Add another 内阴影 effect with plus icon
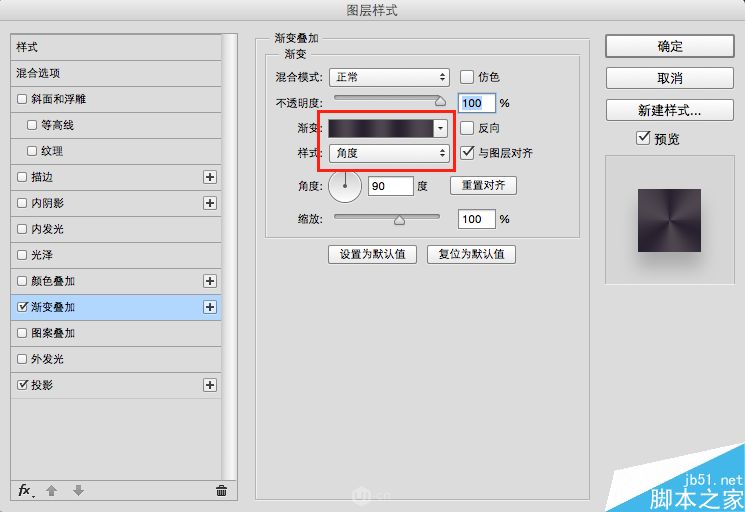Image resolution: width=745 pixels, height=512 pixels. pos(210,203)
